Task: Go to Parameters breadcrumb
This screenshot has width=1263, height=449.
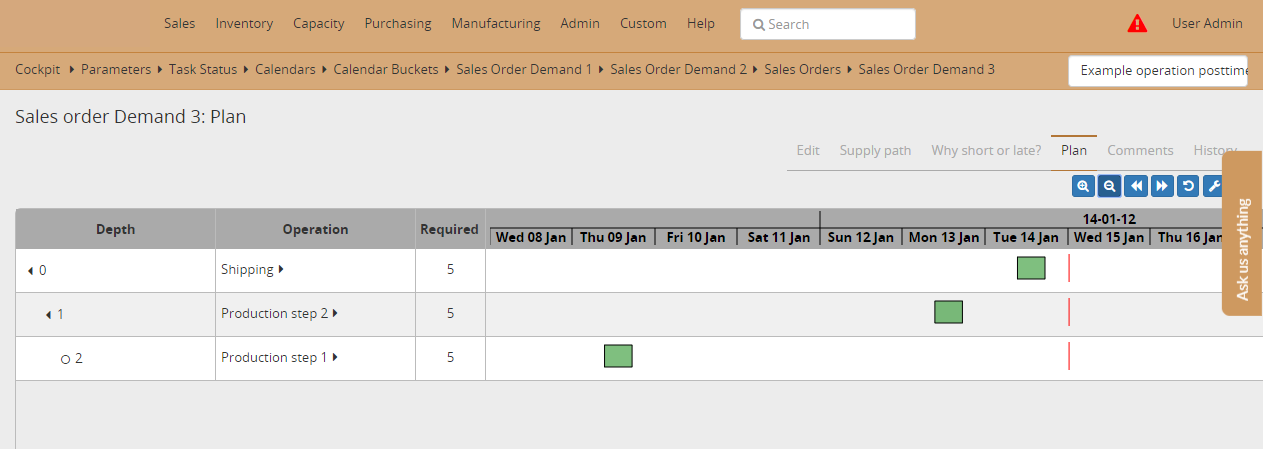Action: click(116, 69)
